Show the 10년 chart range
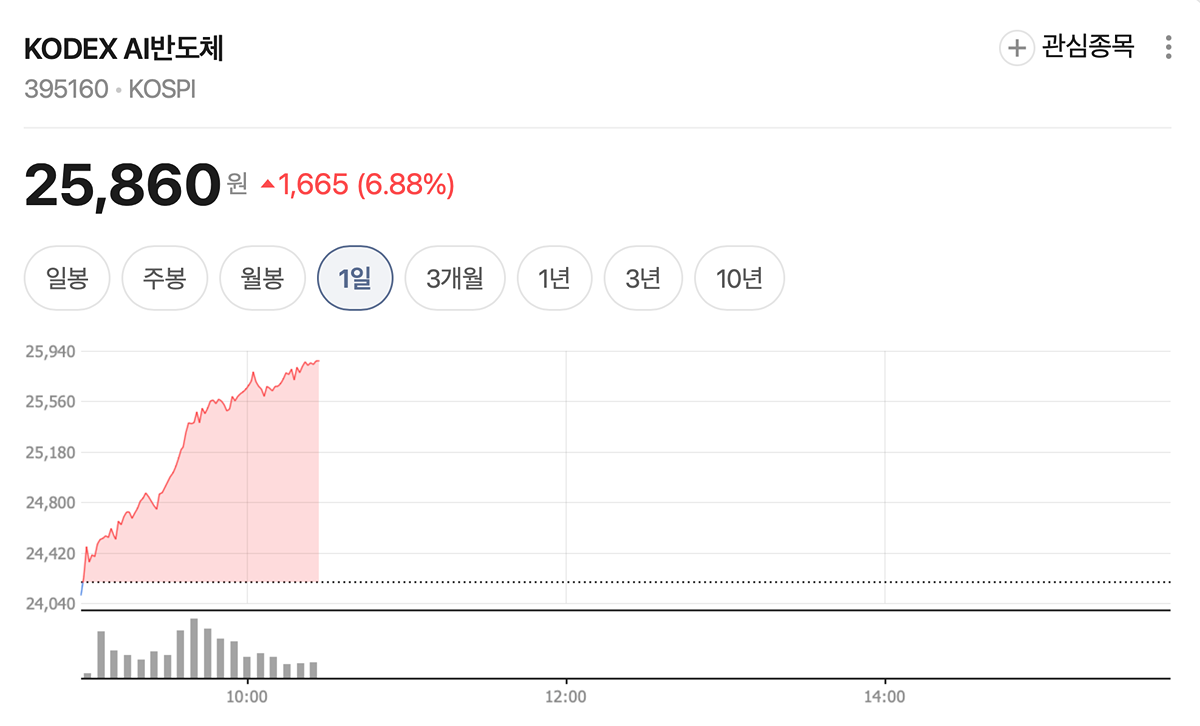 pos(739,278)
